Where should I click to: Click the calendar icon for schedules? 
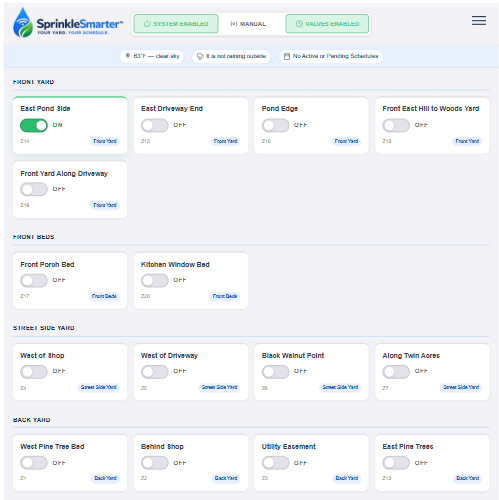pos(287,56)
